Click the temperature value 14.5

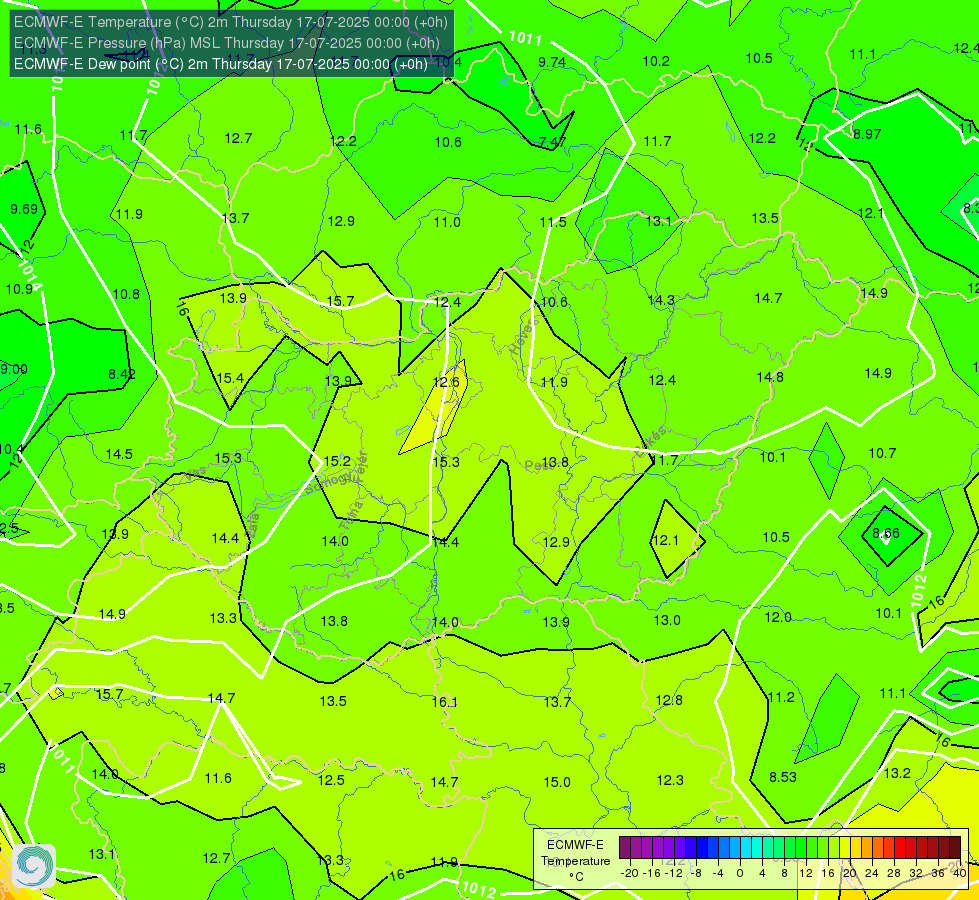119,454
